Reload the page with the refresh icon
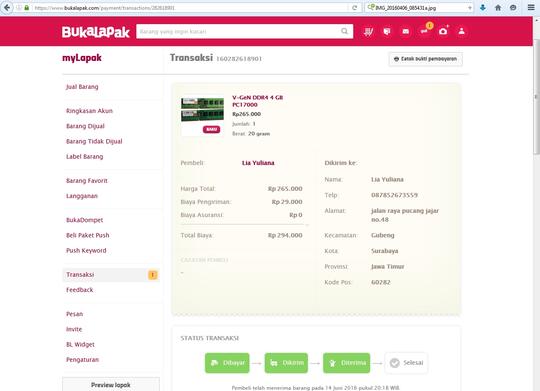The width and height of the screenshot is (540, 391). (x=354, y=8)
